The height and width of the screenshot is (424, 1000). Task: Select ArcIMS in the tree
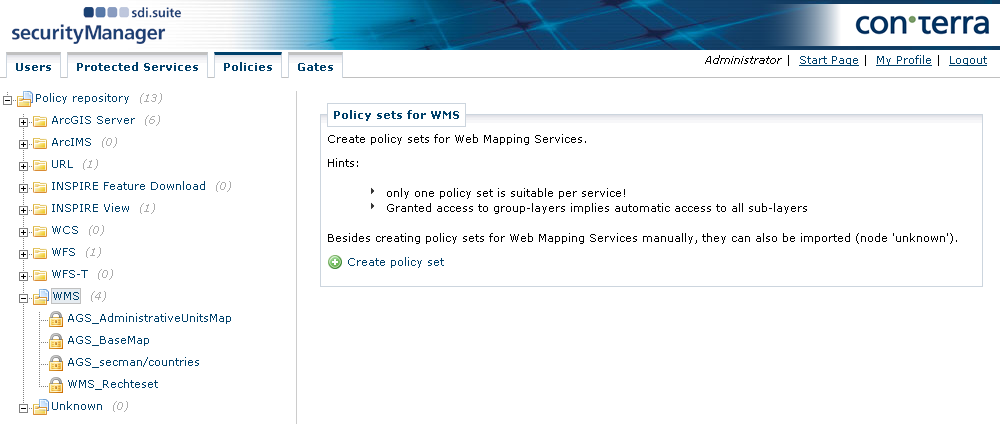coord(71,142)
